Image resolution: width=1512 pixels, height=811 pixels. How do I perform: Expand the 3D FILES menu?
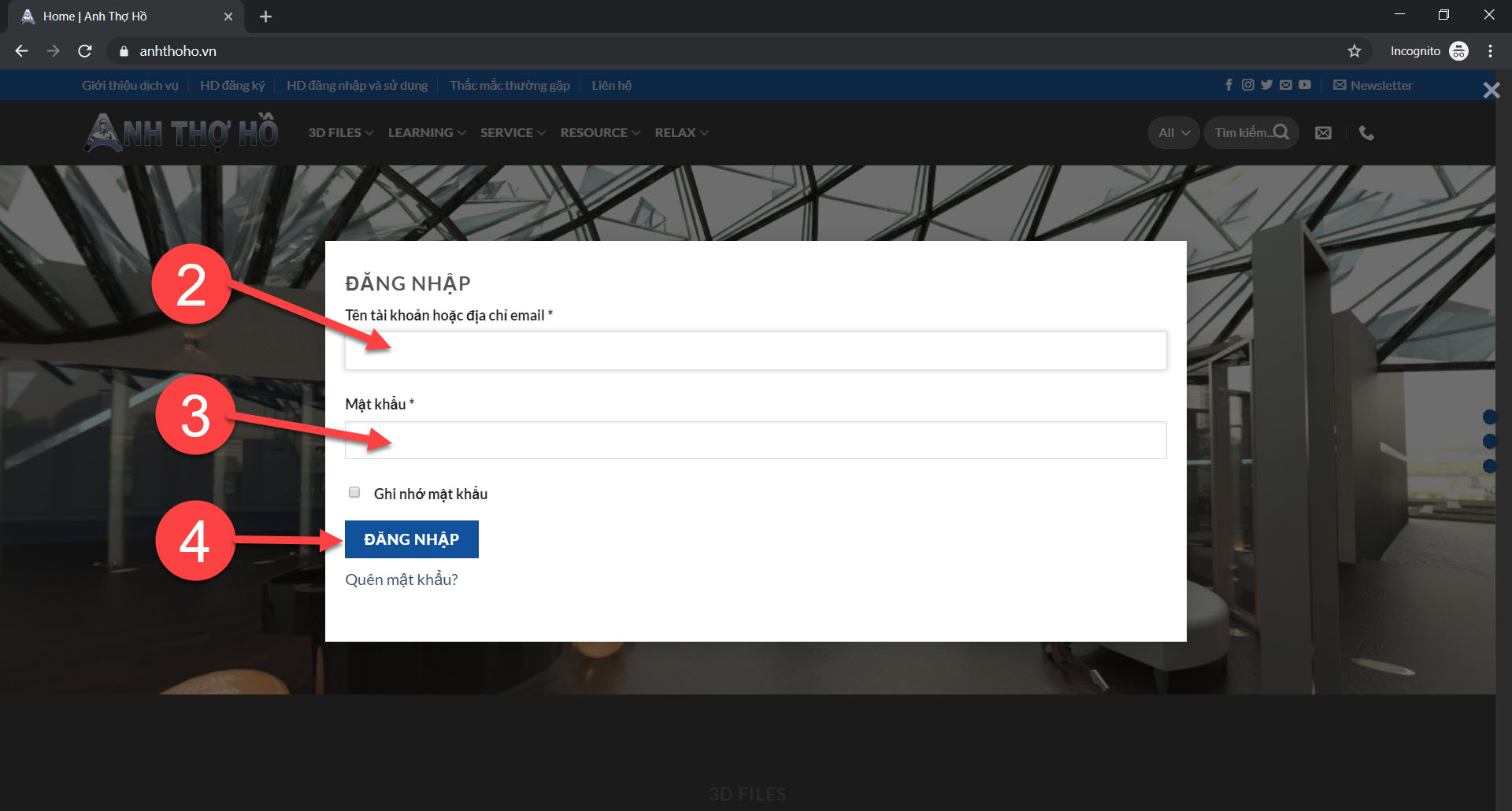(x=340, y=133)
